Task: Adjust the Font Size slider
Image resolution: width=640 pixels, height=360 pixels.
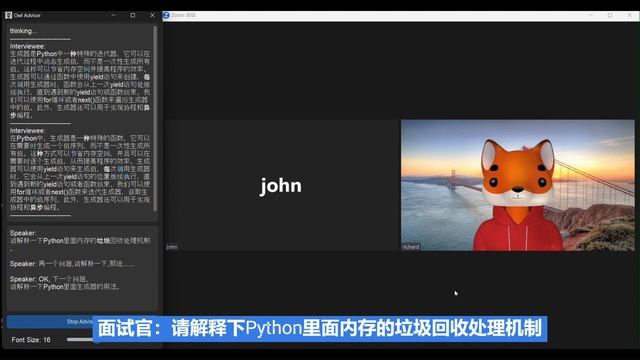Action: point(80,339)
